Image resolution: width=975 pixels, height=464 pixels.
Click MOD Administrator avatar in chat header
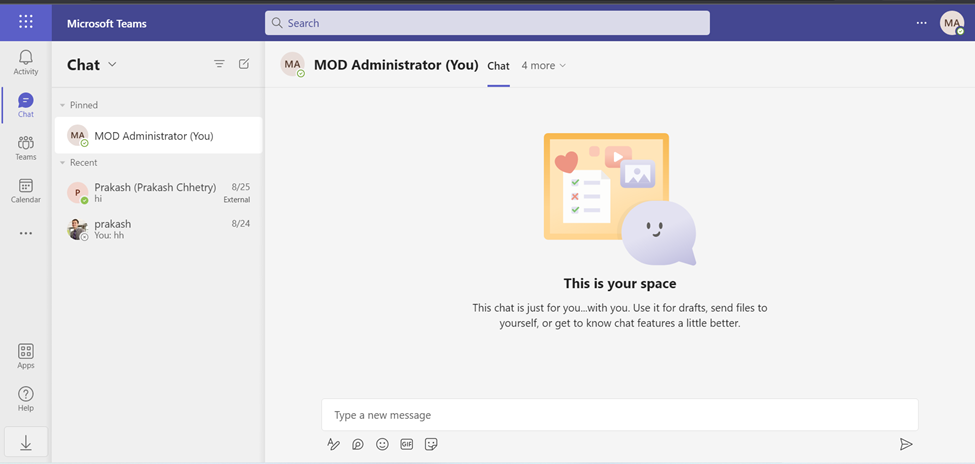(x=292, y=65)
